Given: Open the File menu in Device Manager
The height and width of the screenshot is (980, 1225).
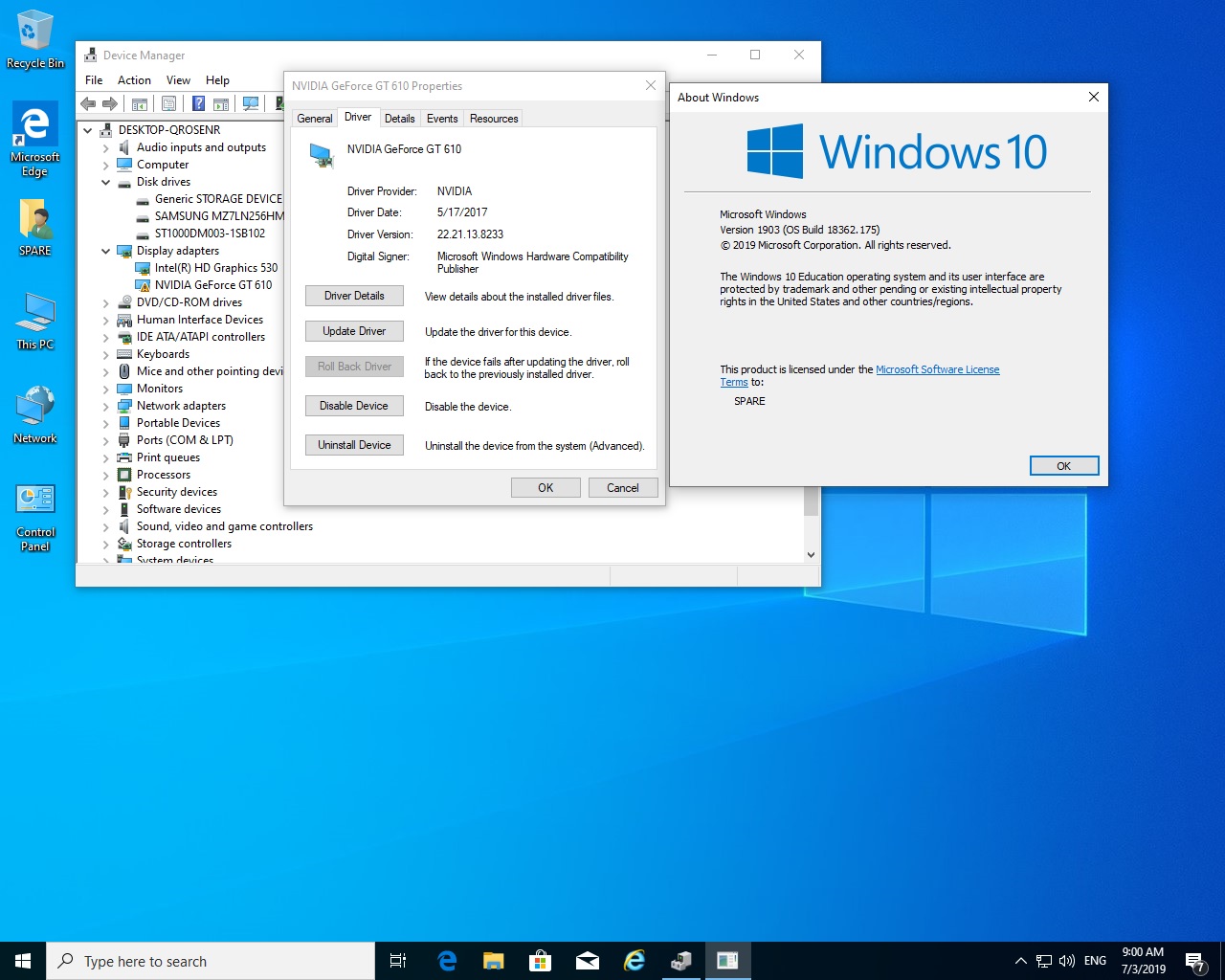Looking at the screenshot, I should (x=94, y=80).
